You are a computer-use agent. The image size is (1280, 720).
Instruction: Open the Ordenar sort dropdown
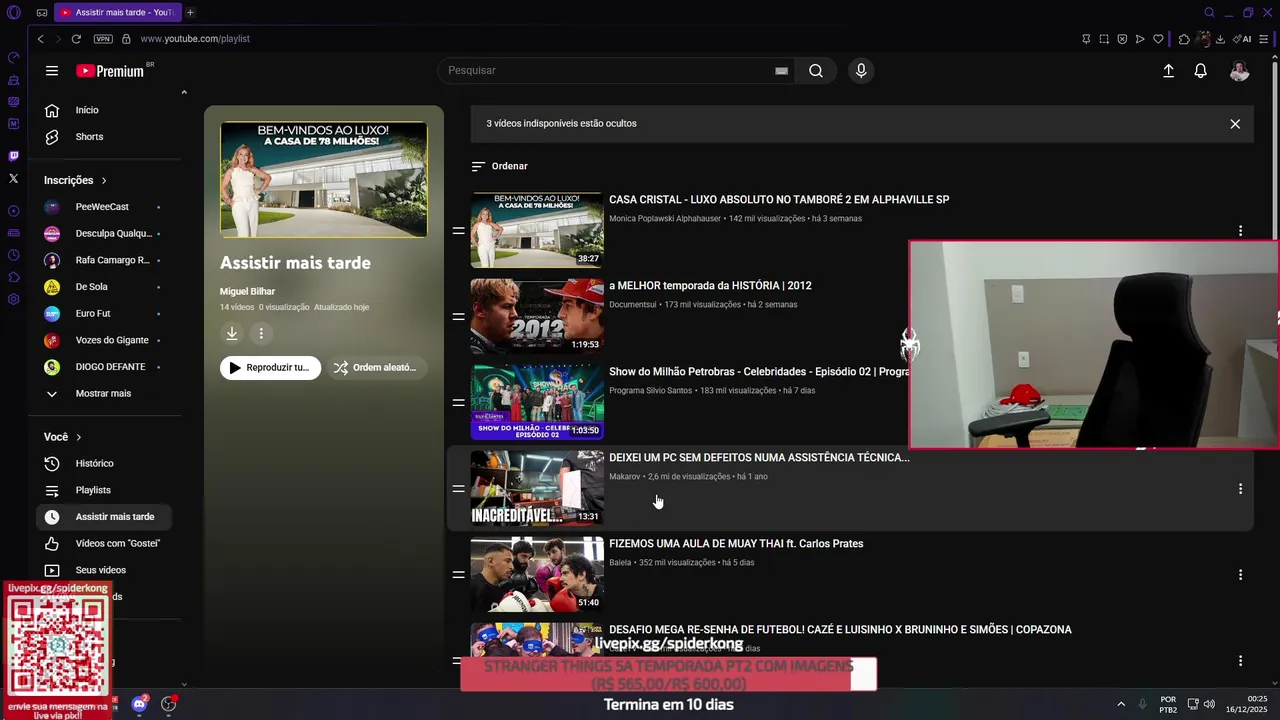[499, 166]
